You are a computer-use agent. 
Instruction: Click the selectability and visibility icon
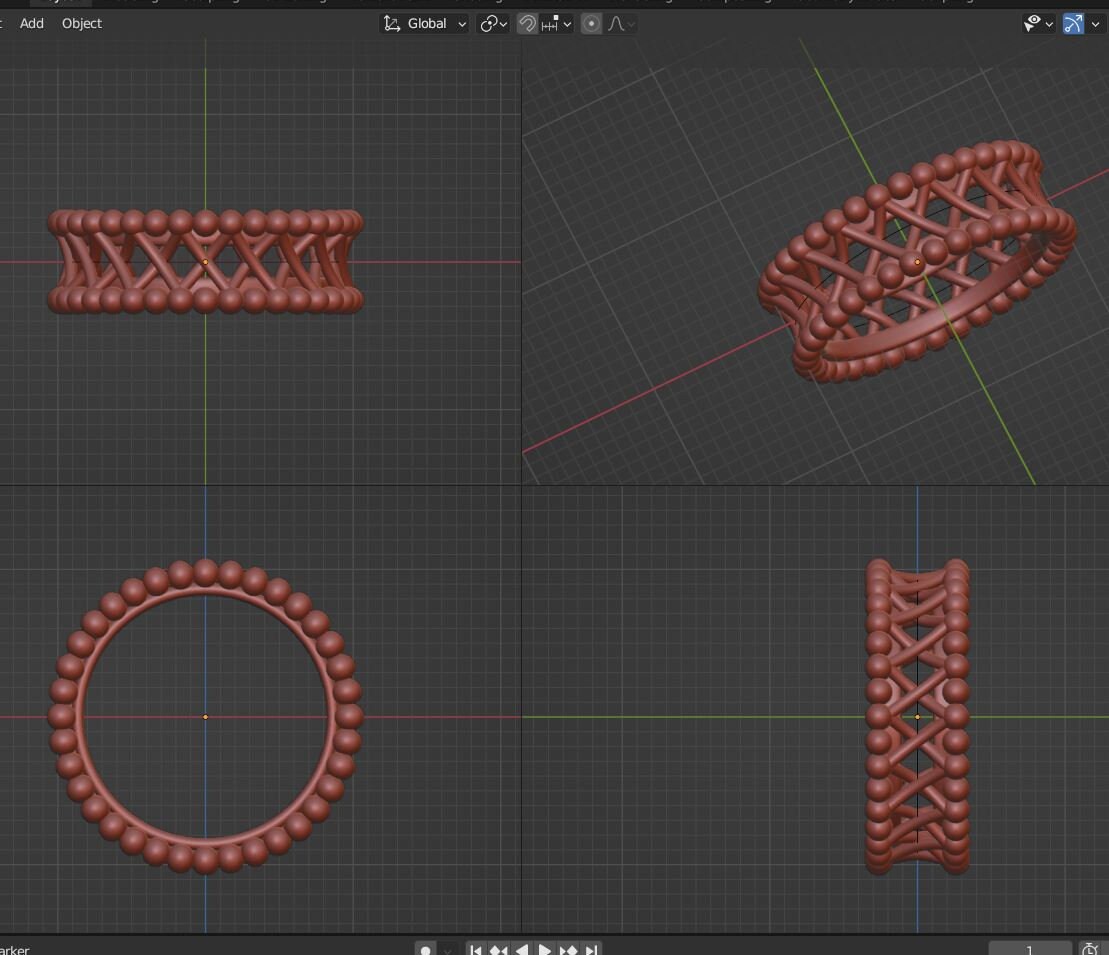(x=1033, y=23)
